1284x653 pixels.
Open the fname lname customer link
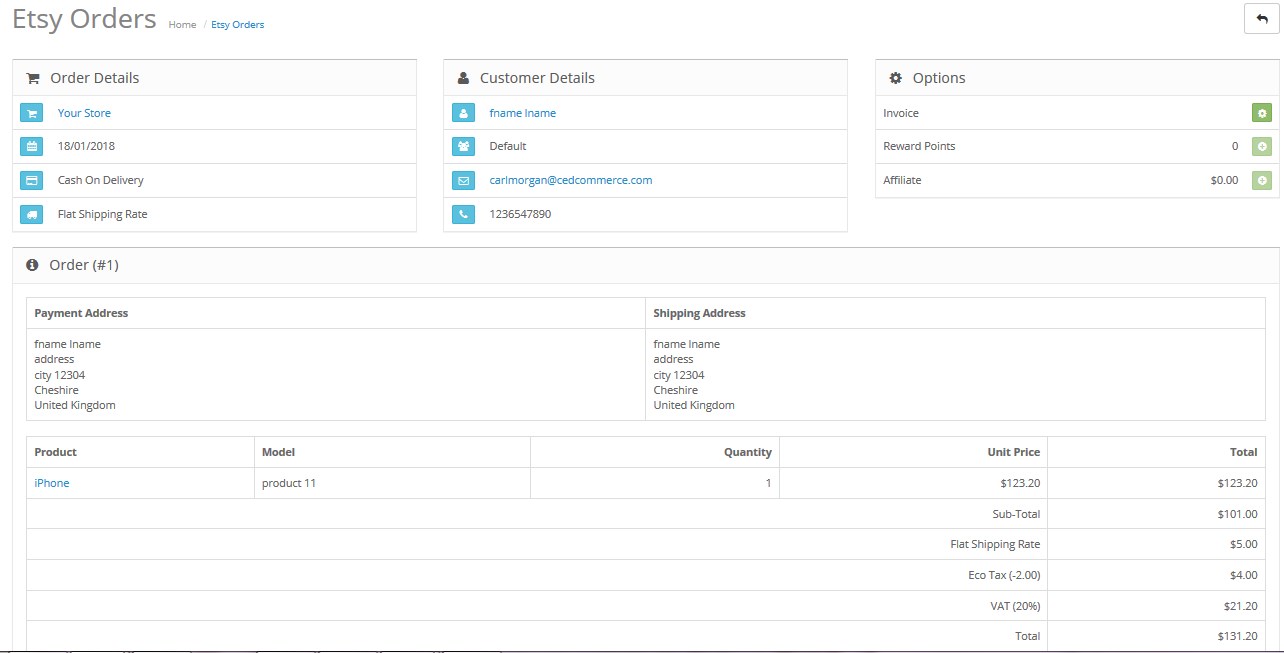tap(522, 113)
